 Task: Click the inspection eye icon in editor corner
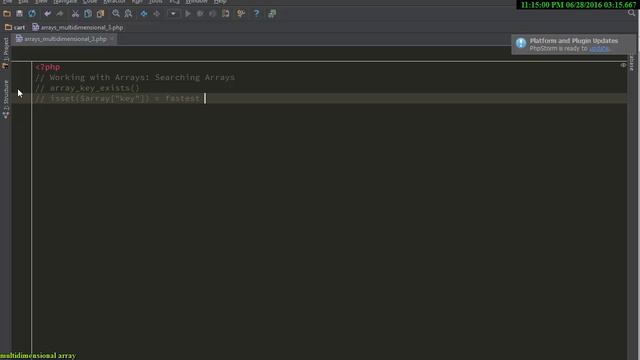click(x=623, y=65)
